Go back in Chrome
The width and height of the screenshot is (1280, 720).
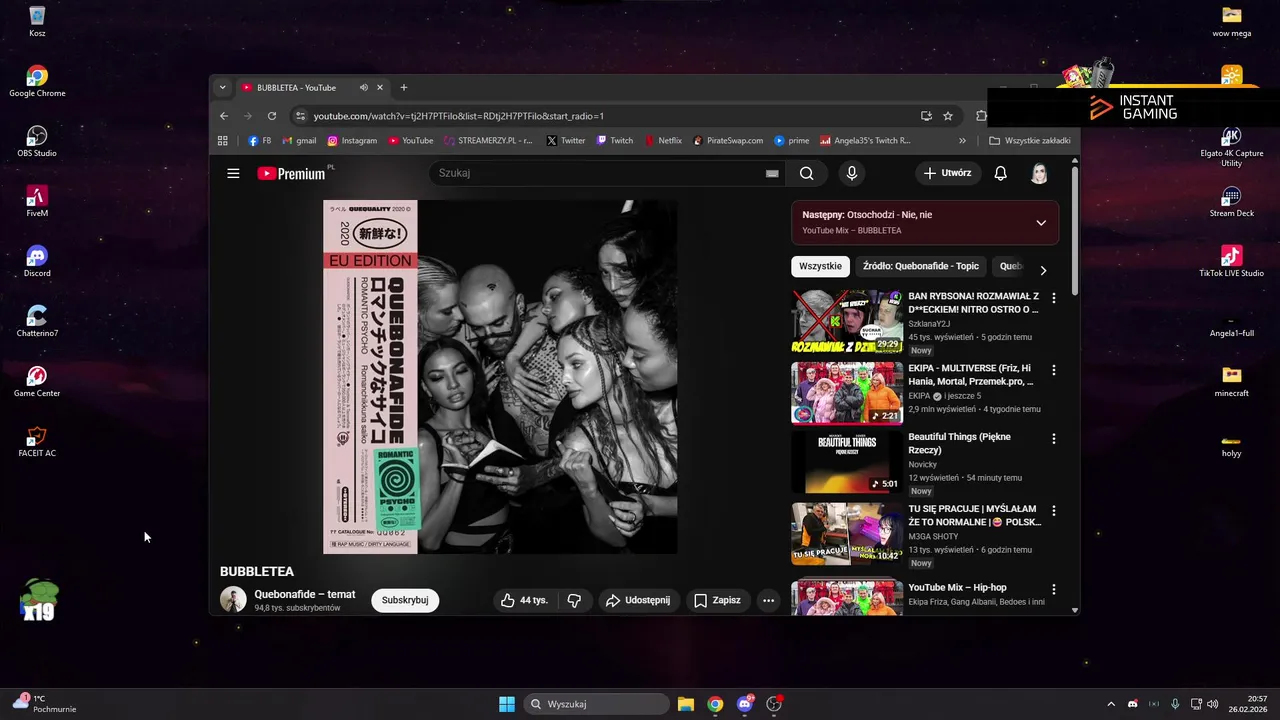(x=224, y=116)
